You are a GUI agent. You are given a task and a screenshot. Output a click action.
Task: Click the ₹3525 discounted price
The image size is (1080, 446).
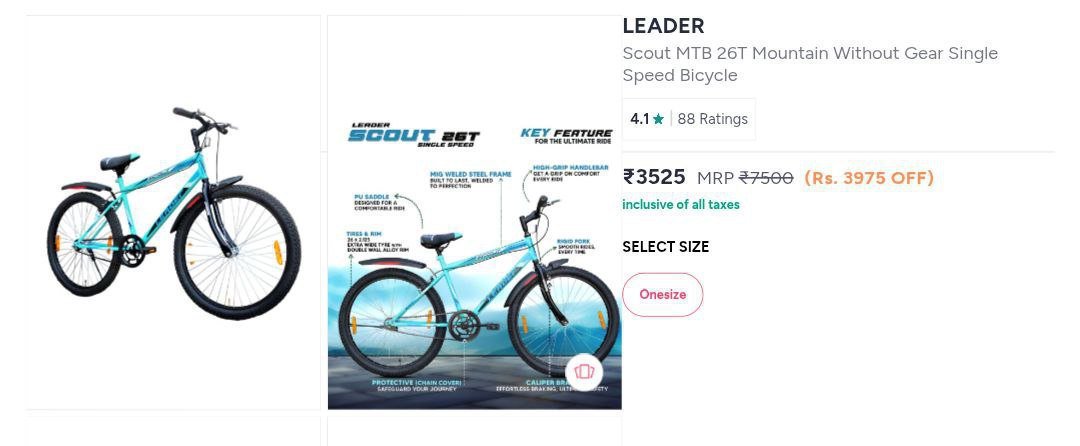[654, 177]
